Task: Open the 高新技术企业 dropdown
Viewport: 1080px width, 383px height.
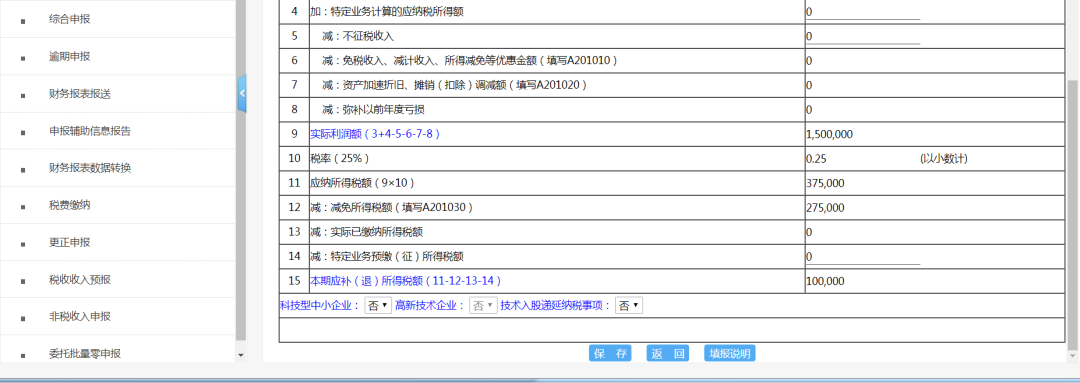Action: 484,306
